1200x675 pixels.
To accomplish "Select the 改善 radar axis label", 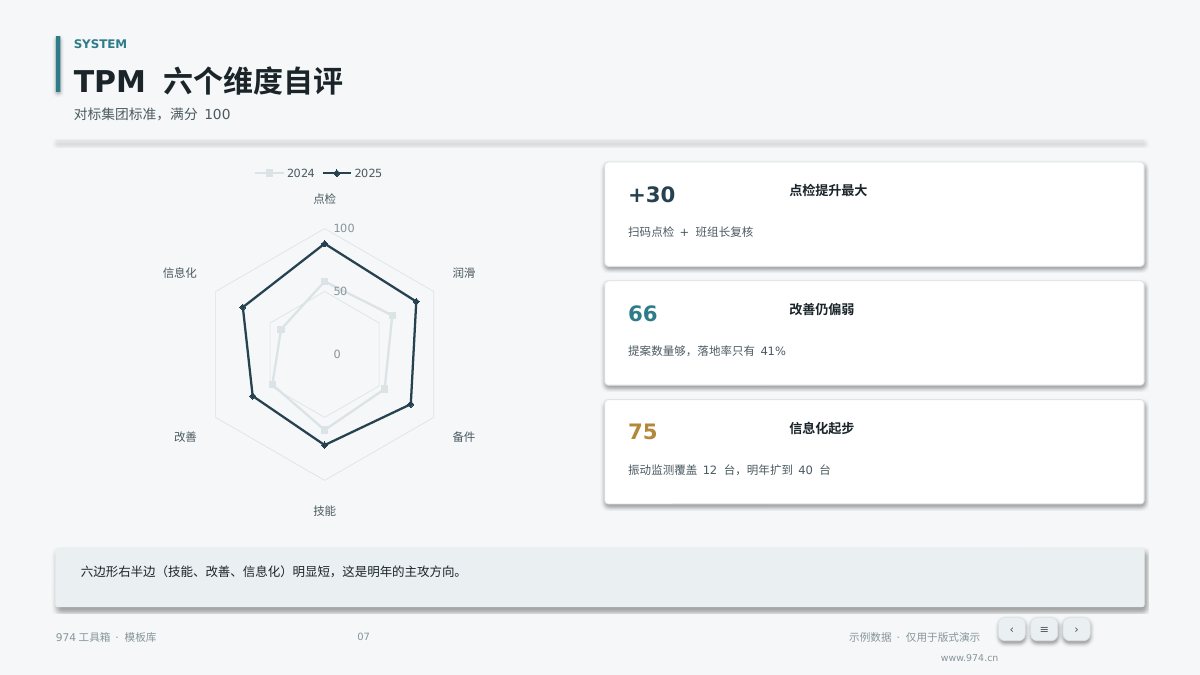I will (x=185, y=437).
